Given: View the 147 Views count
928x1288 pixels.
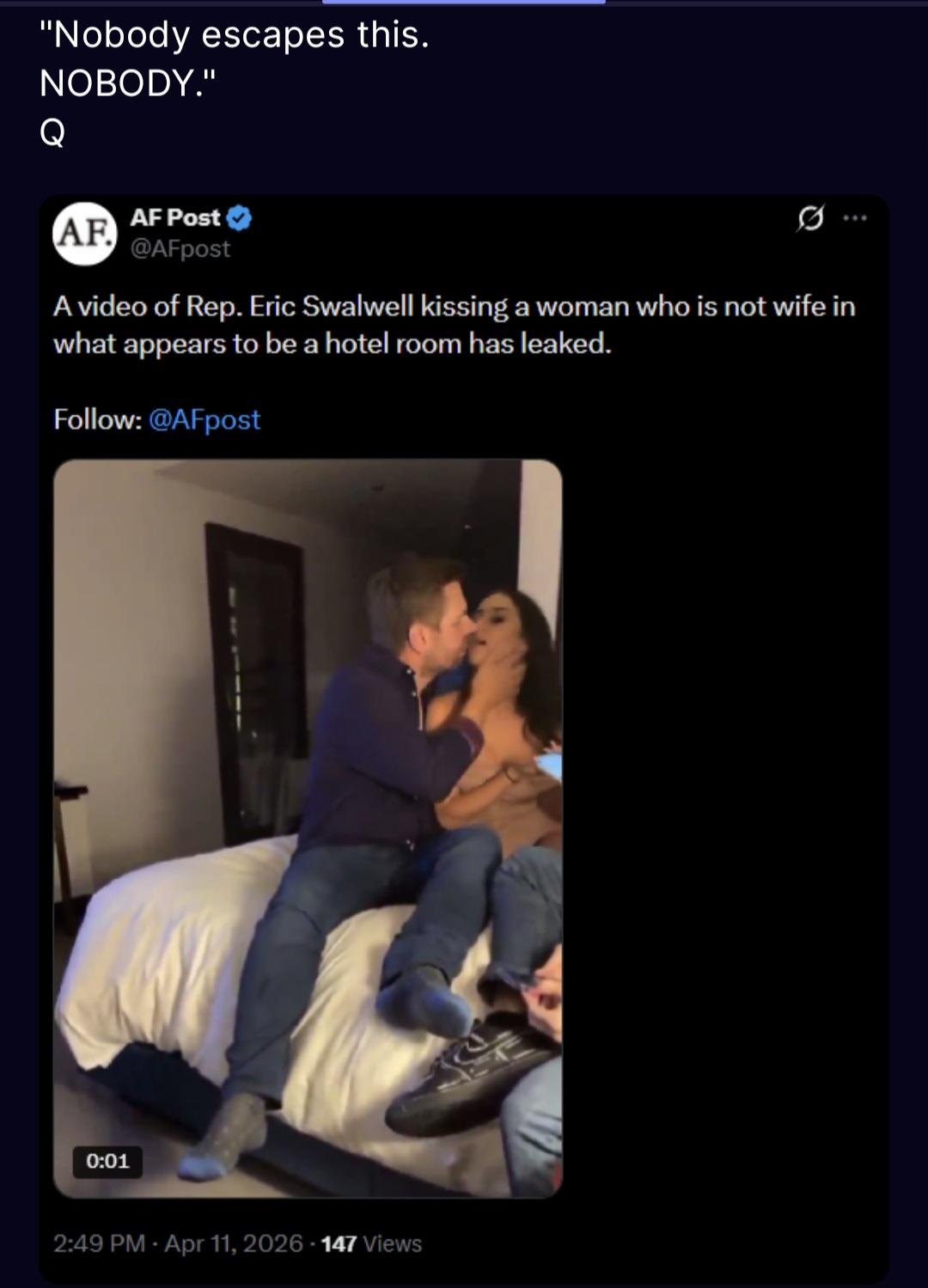Looking at the screenshot, I should point(371,1243).
